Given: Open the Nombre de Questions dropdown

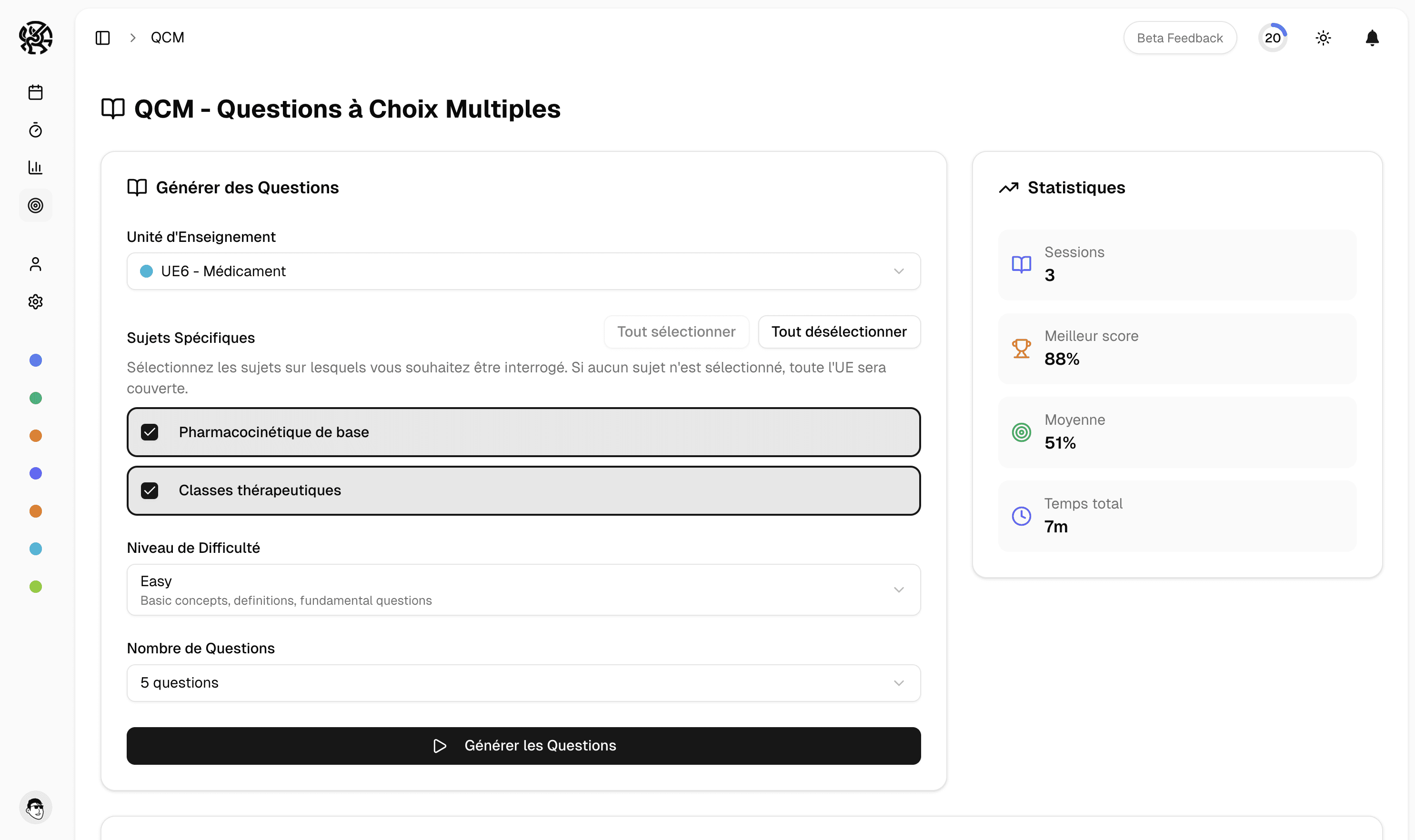Looking at the screenshot, I should [523, 683].
